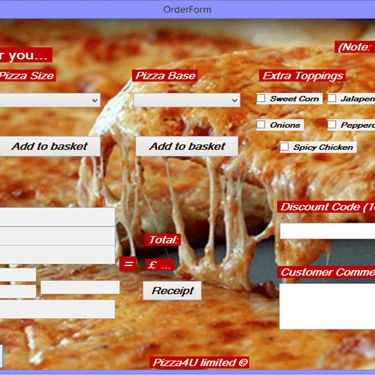Click the OrderForm window title
Screen dimensions: 375x375
[x=187, y=9]
